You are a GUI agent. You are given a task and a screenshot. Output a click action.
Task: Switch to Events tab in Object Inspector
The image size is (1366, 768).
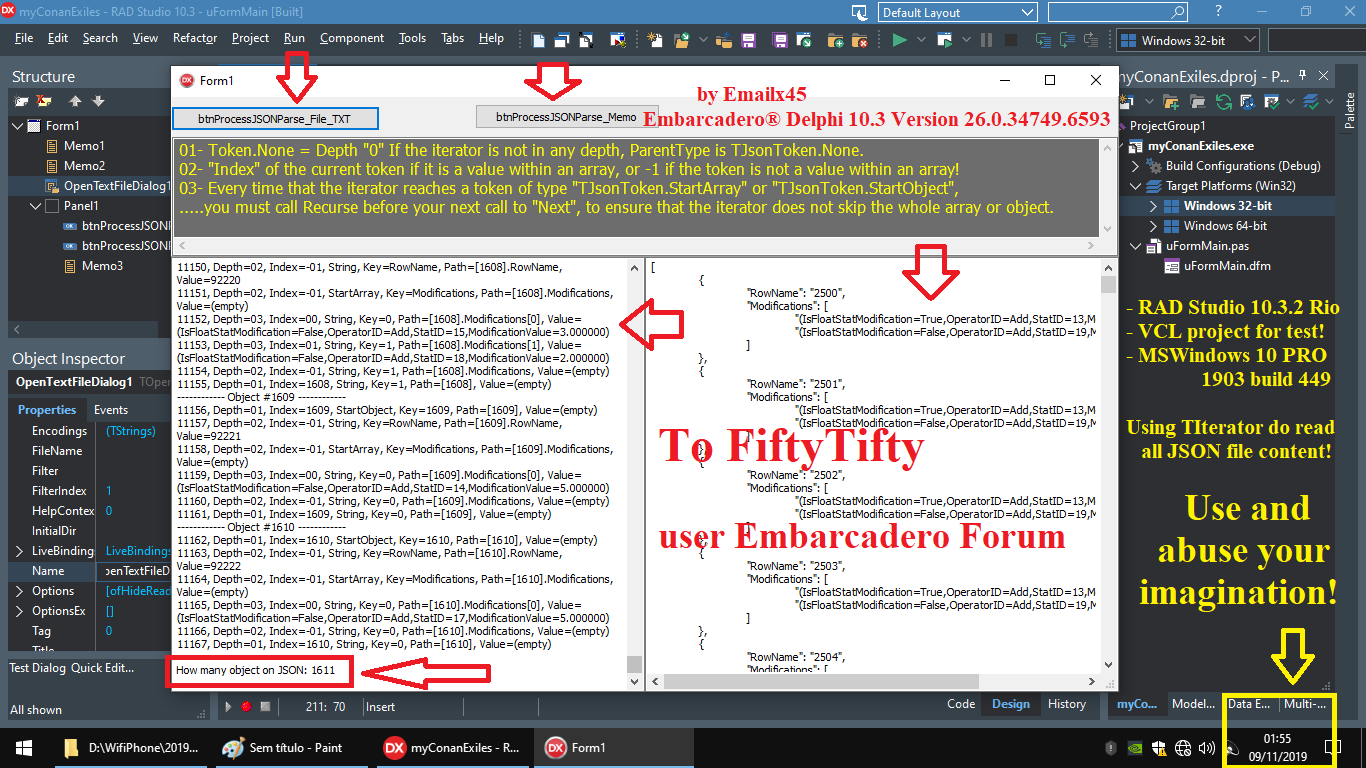pos(110,410)
